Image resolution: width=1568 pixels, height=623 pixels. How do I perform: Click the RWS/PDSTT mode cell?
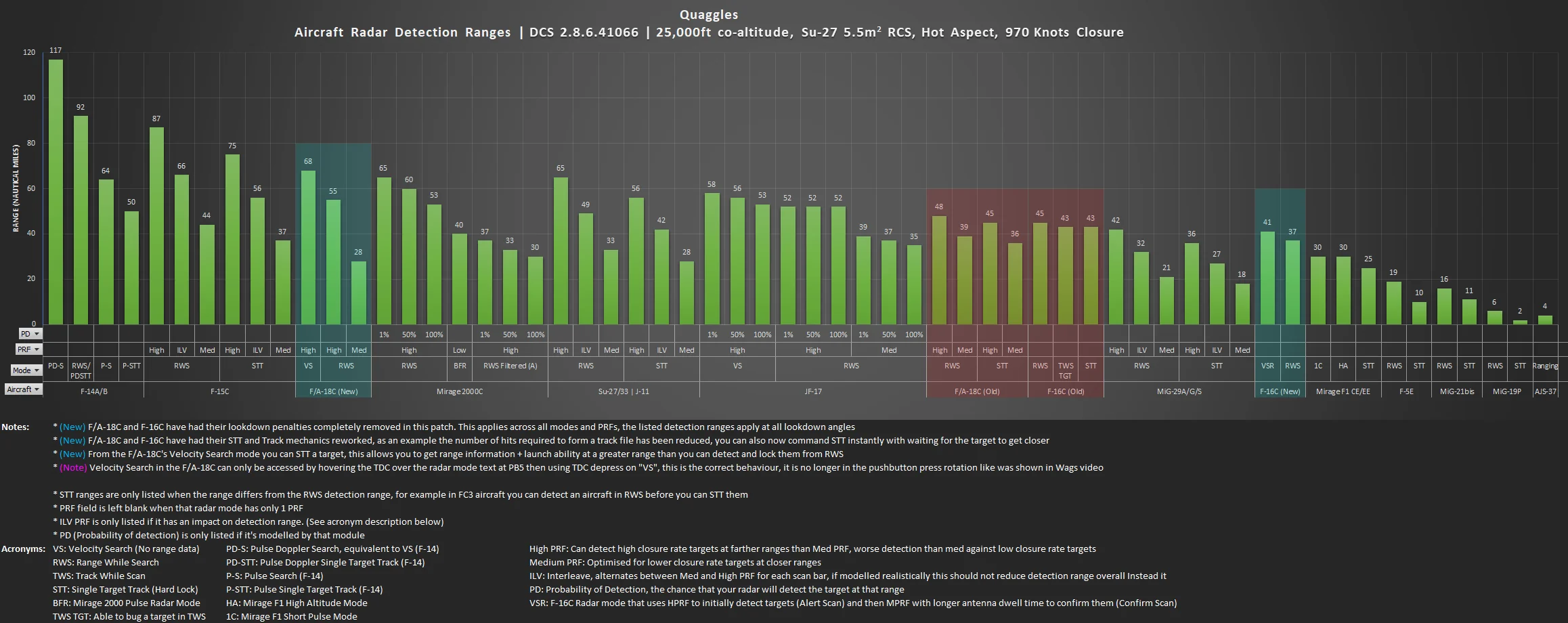(81, 370)
